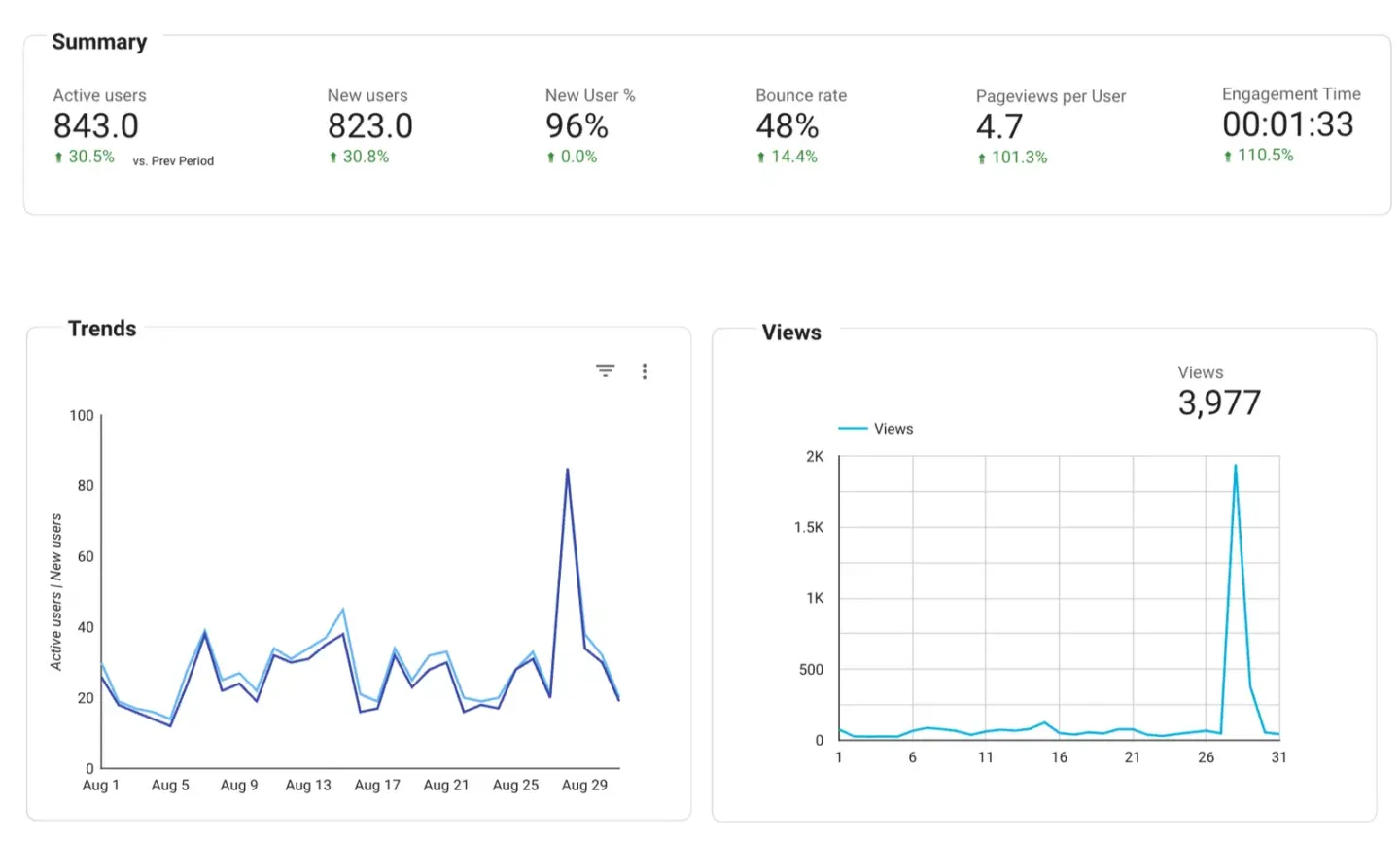Click the Views legend line swatch
Screen dimensions: 1400x842
pos(853,429)
